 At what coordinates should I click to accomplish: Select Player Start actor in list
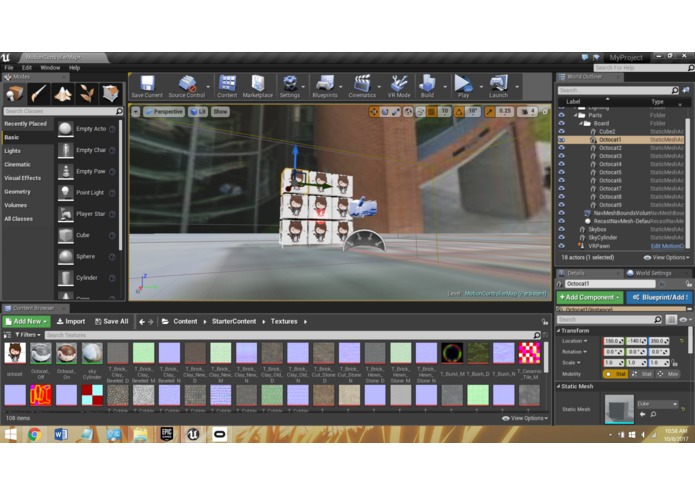click(x=86, y=214)
